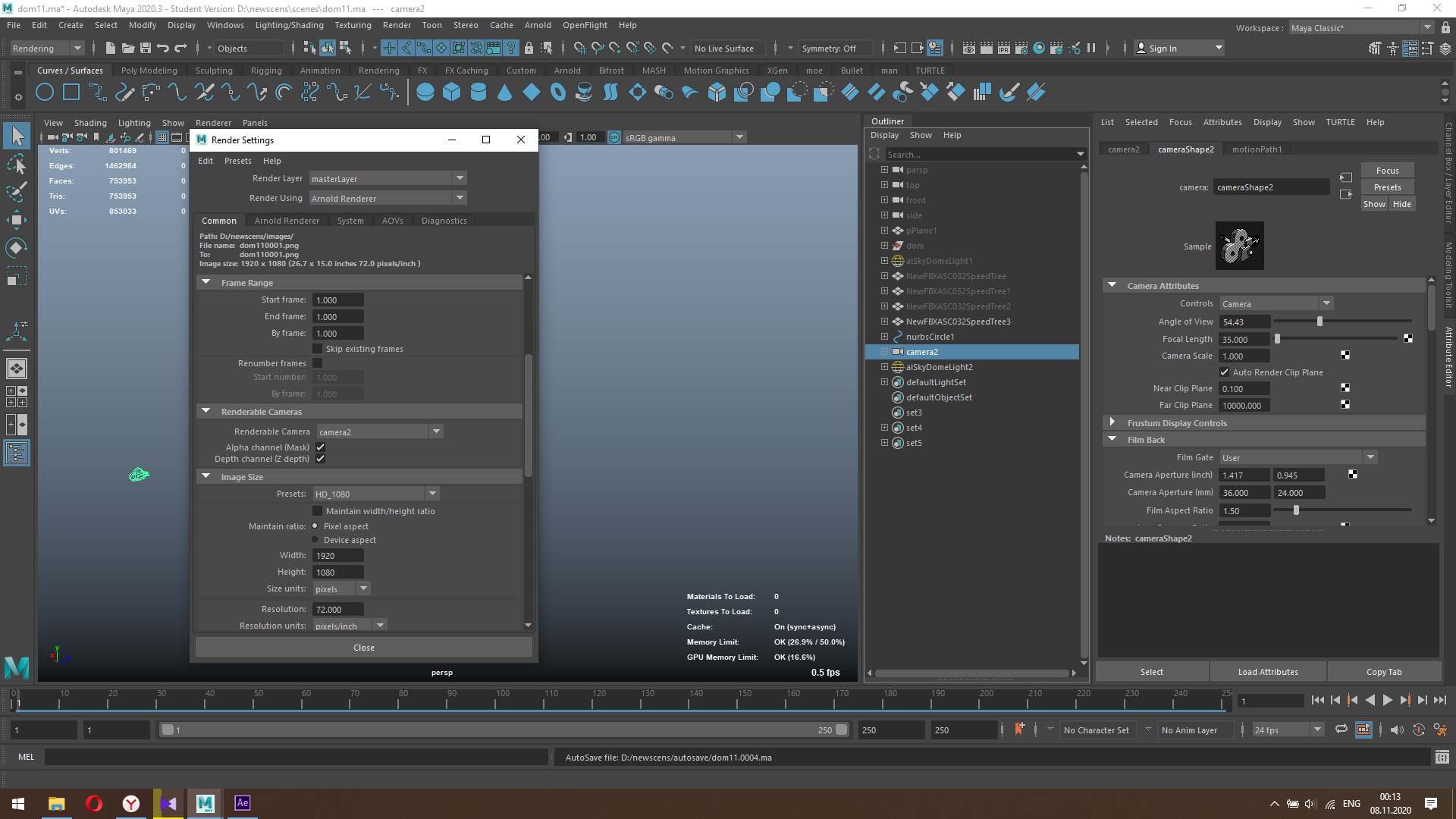
Task: Toggle Depth channel (Z depth) checkbox
Action: pyautogui.click(x=321, y=459)
